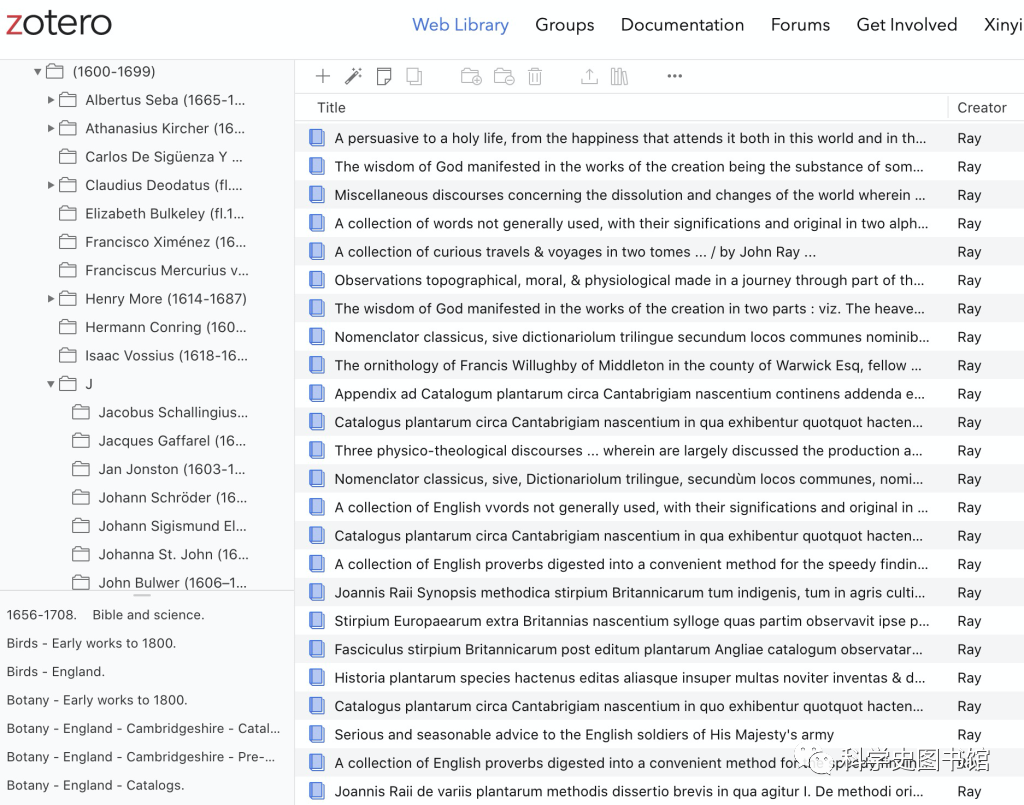The width and height of the screenshot is (1024, 805).
Task: Collapse the J collection
Action: (51, 384)
